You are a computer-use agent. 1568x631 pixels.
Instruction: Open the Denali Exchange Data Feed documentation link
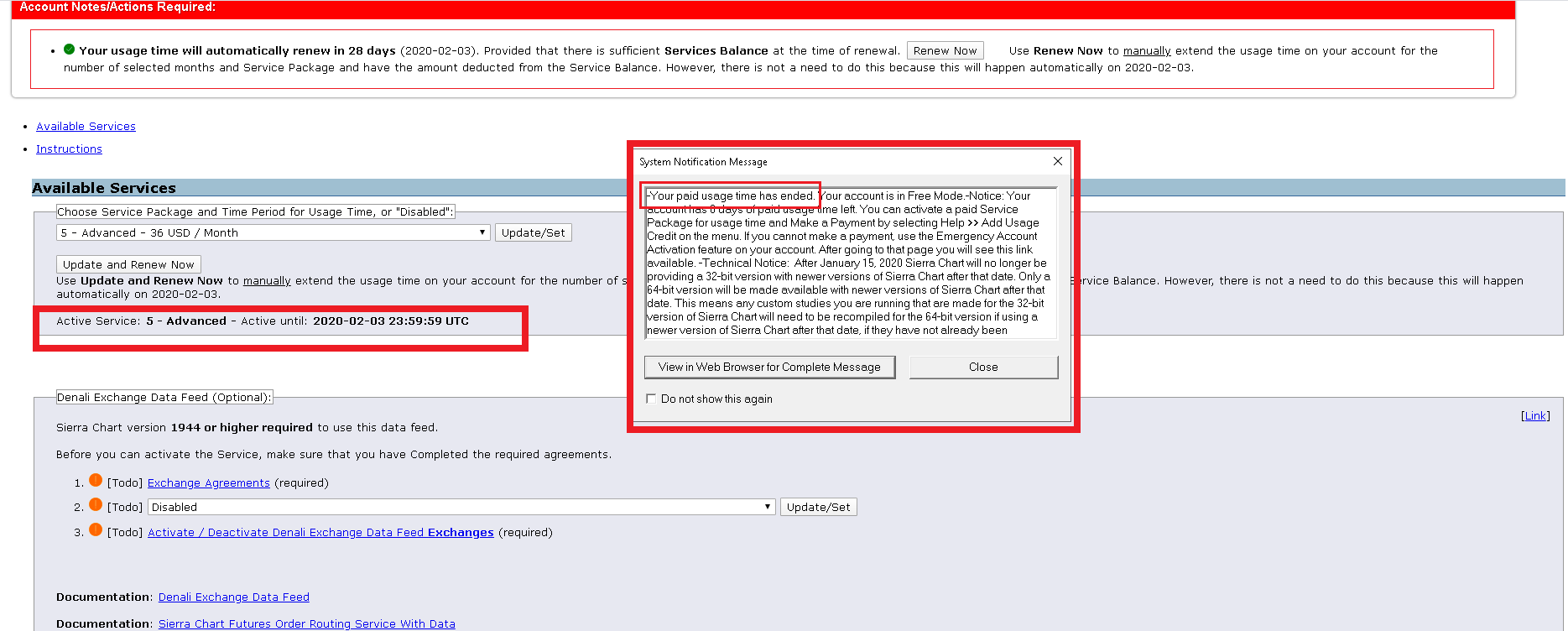click(x=234, y=597)
